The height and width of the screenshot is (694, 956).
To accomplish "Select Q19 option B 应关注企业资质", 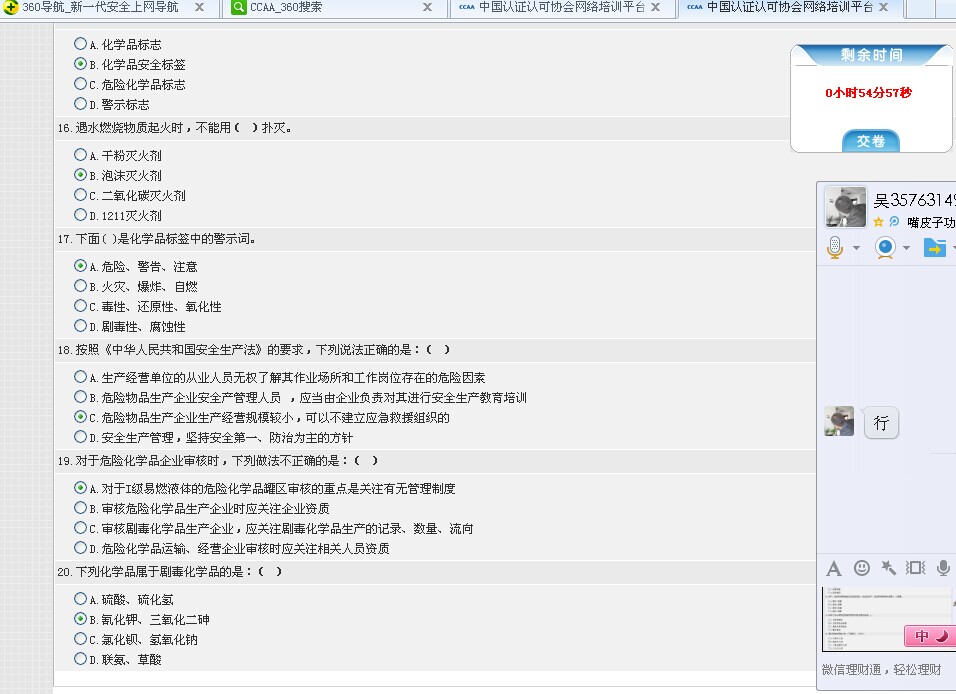I will click(x=80, y=507).
